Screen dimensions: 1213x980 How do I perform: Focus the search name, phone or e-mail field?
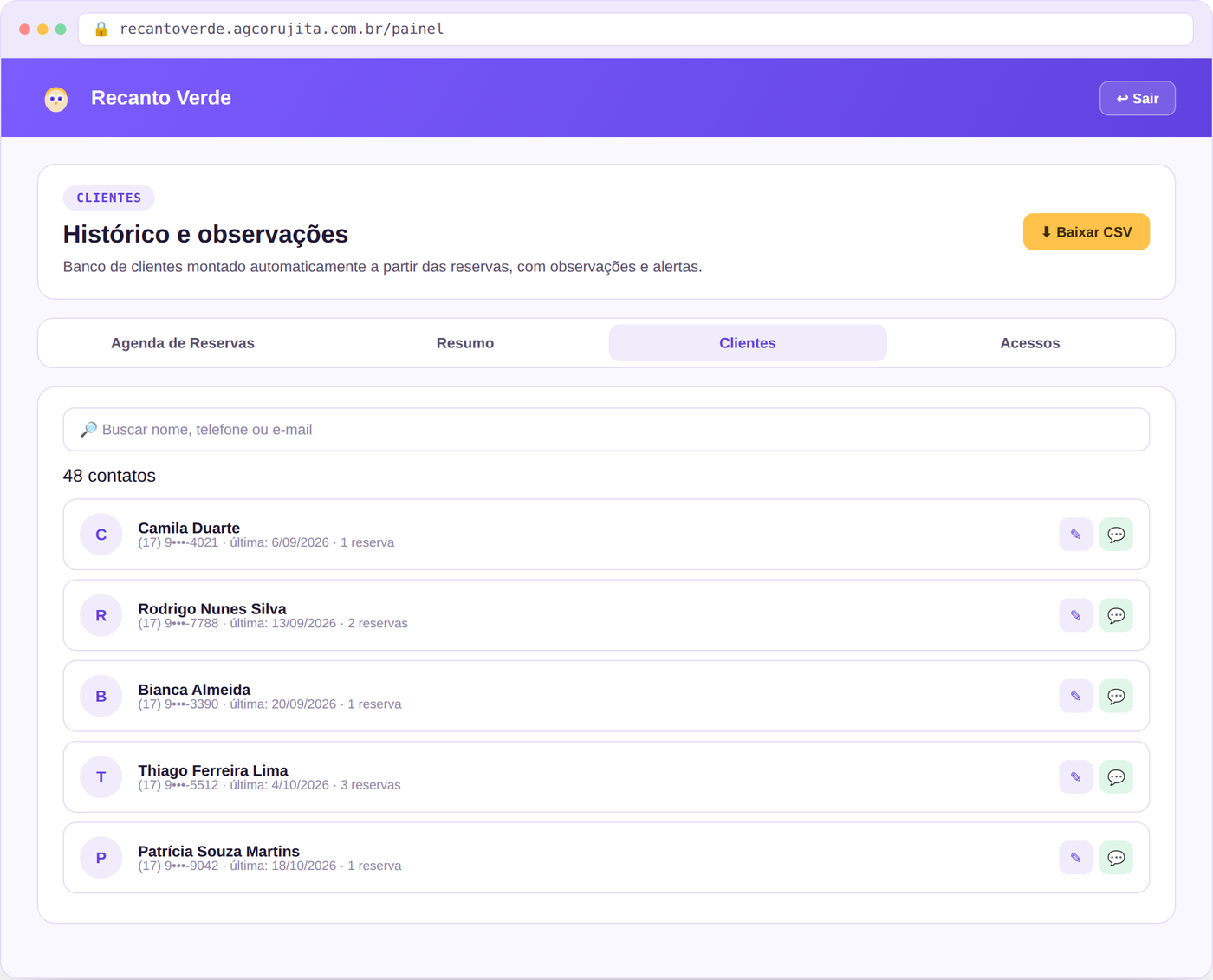pyautogui.click(x=606, y=430)
